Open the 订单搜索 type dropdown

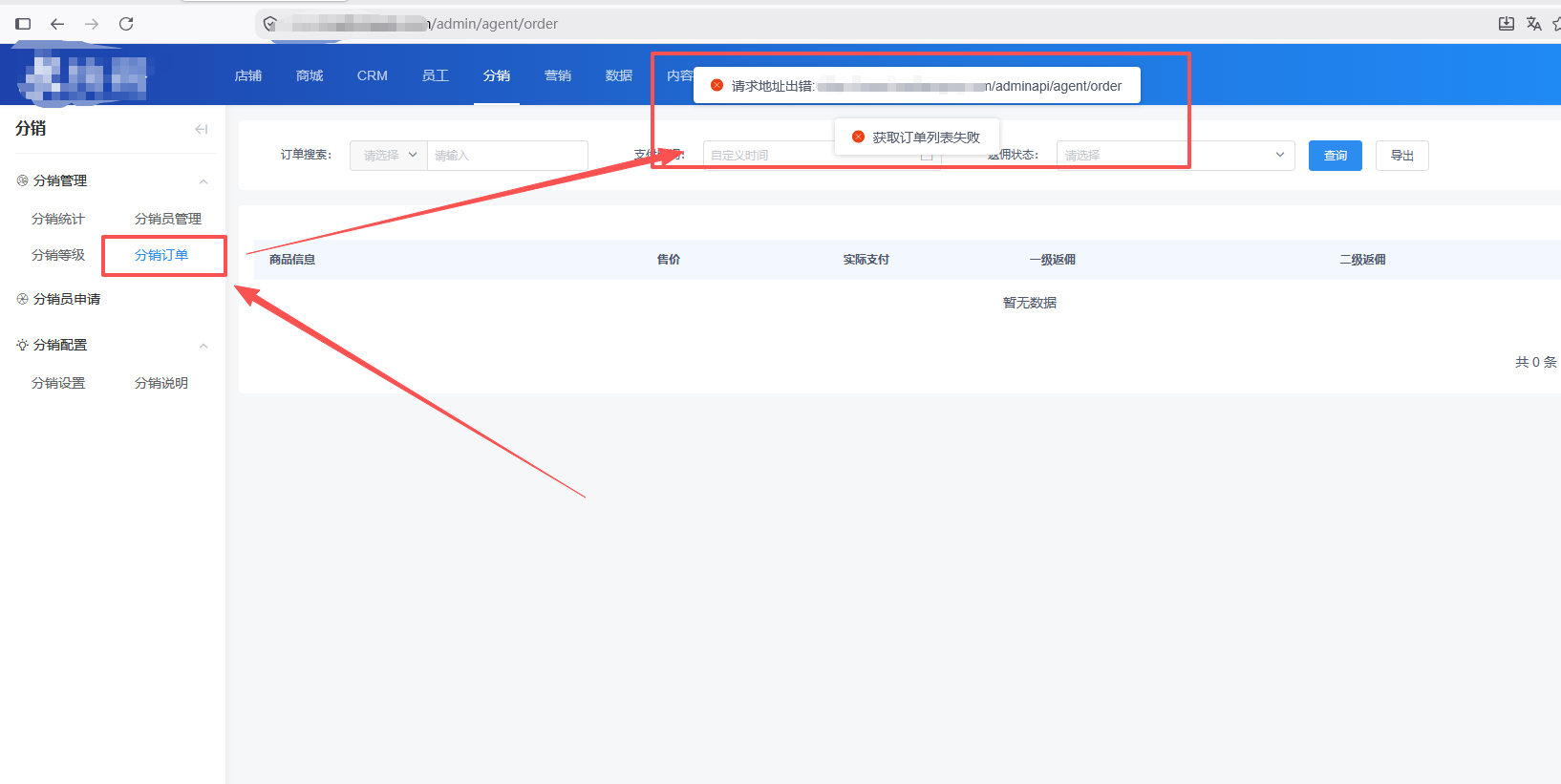(389, 155)
